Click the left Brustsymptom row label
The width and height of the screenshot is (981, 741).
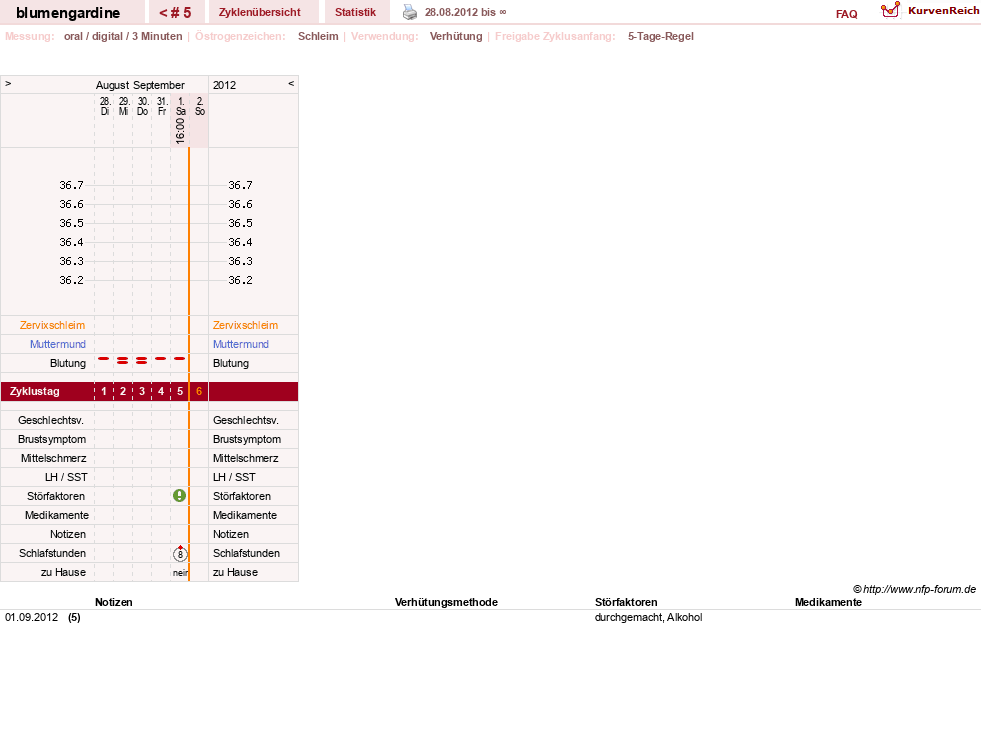[52, 439]
